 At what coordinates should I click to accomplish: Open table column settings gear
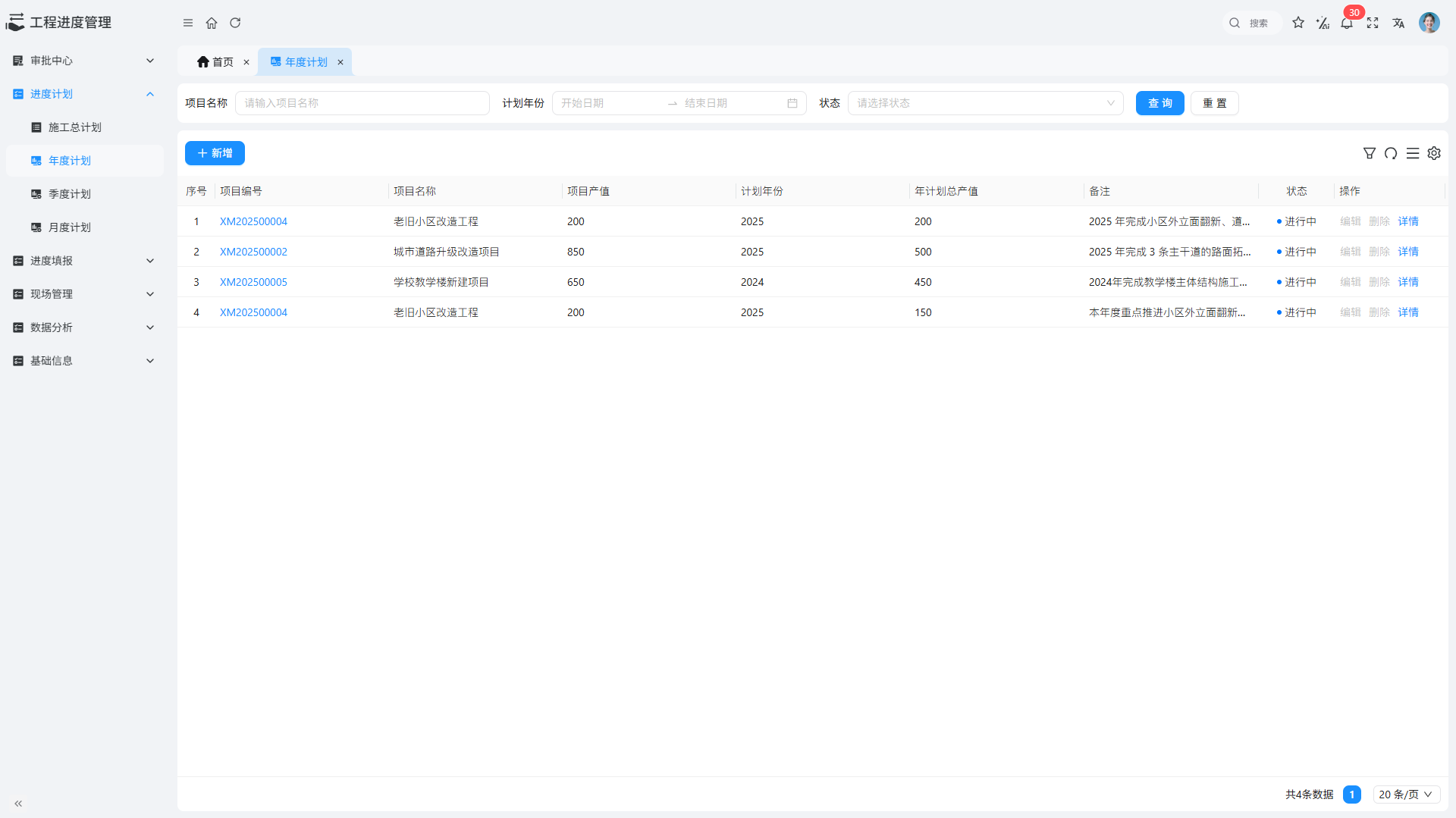click(x=1434, y=153)
